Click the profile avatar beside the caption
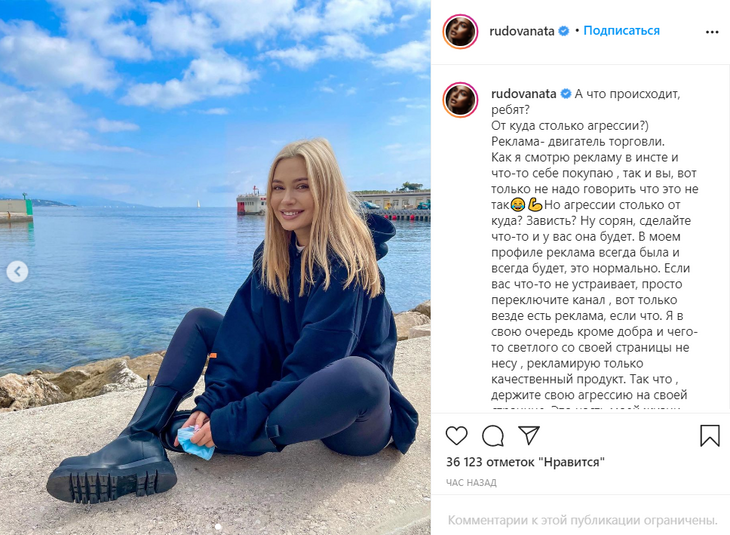Screen dimensions: 730x535 pos(460,100)
